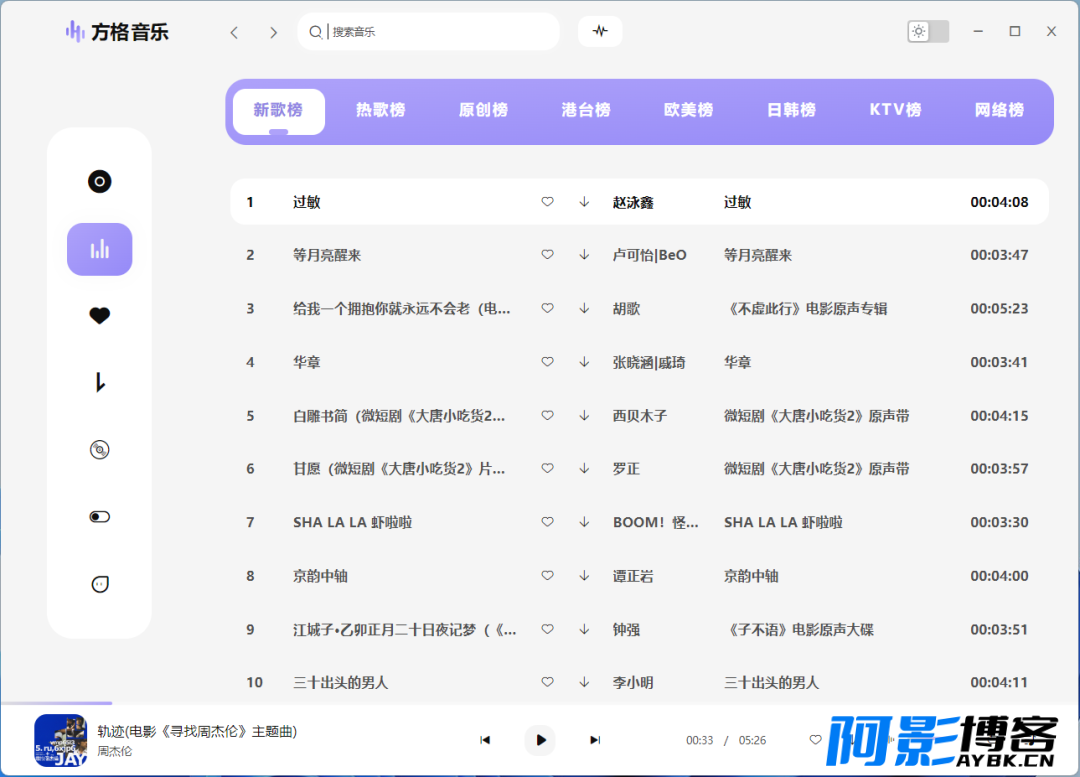This screenshot has height=777, width=1080.
Task: Open favorites via sidebar heart icon
Action: tap(99, 316)
